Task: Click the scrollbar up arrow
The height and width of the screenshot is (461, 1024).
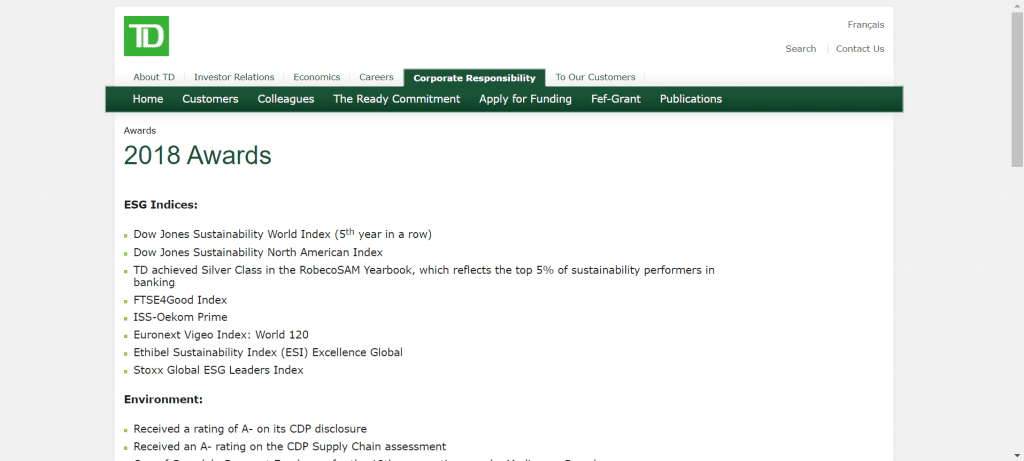Action: [1017, 6]
